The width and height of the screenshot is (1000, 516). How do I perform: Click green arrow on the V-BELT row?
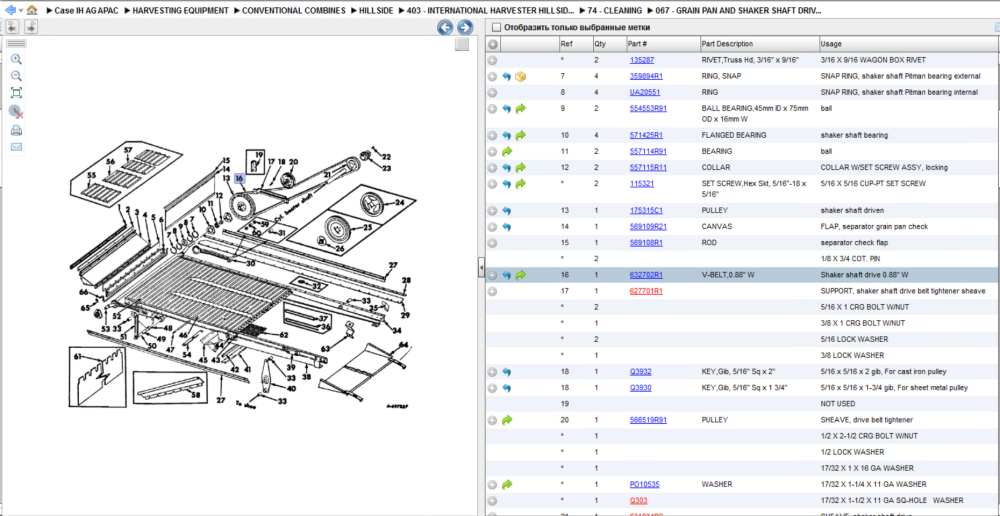[x=521, y=276]
